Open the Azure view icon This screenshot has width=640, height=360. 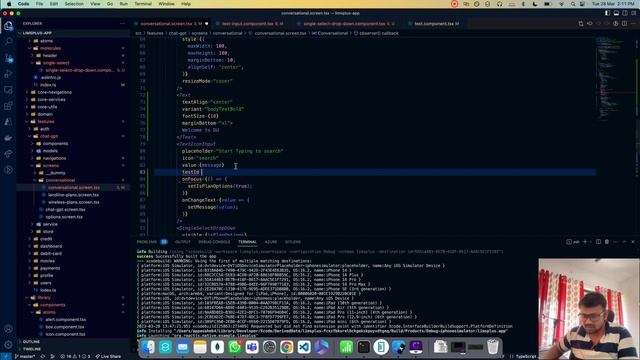[x=8, y=122]
